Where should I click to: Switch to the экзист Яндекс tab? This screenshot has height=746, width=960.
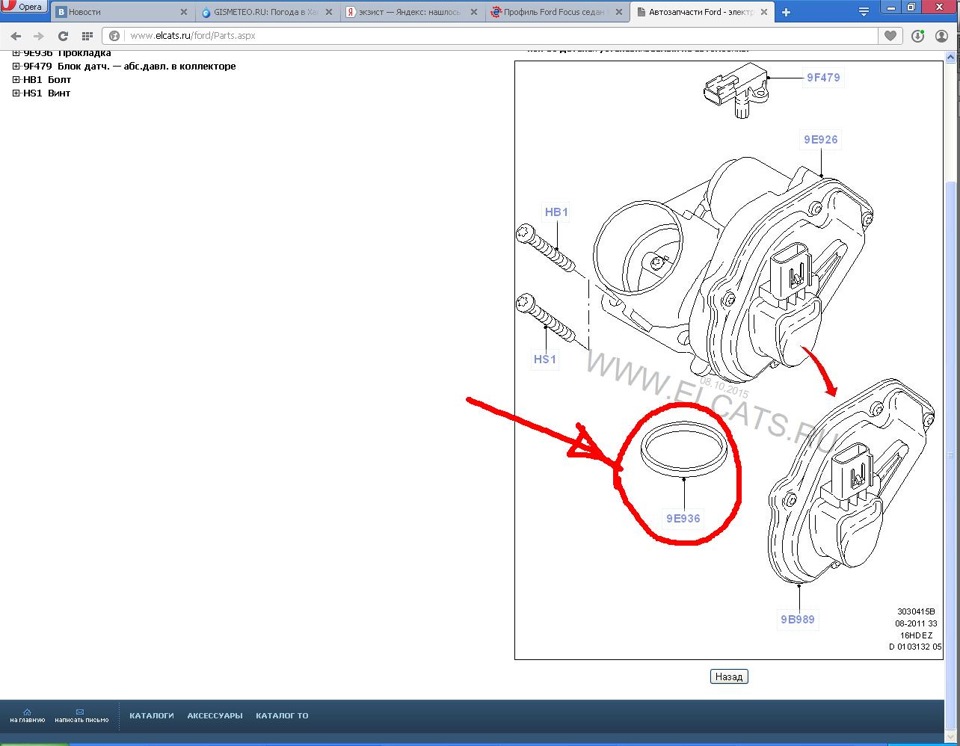pos(413,12)
